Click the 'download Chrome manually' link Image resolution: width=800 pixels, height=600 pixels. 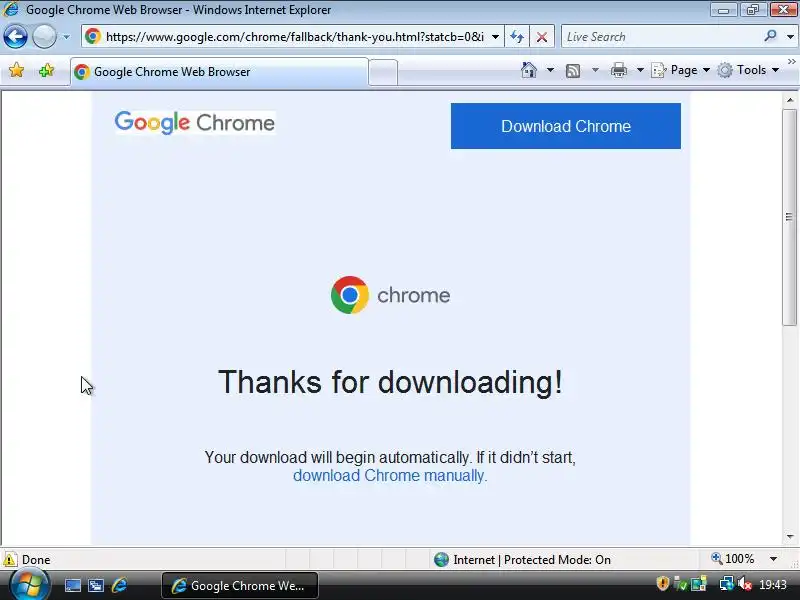(390, 476)
